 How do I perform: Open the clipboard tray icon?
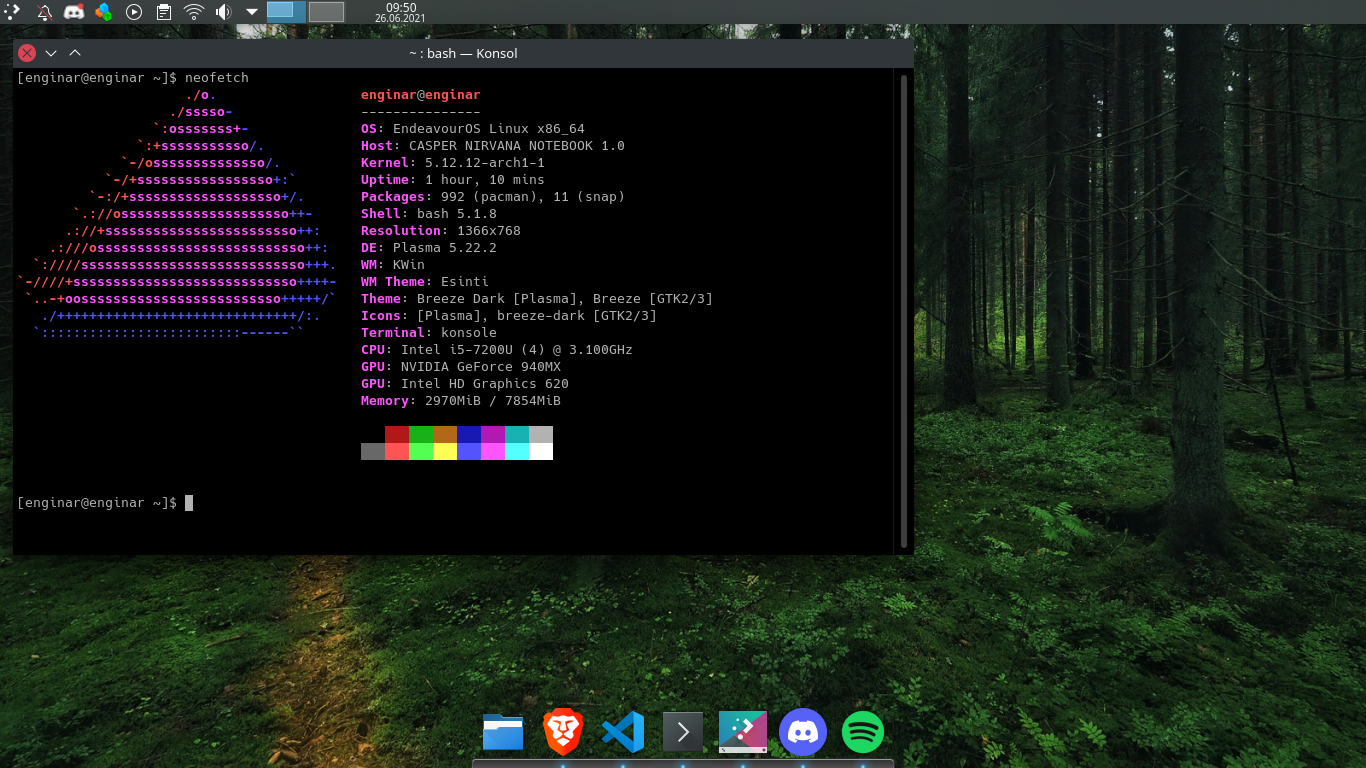click(164, 12)
